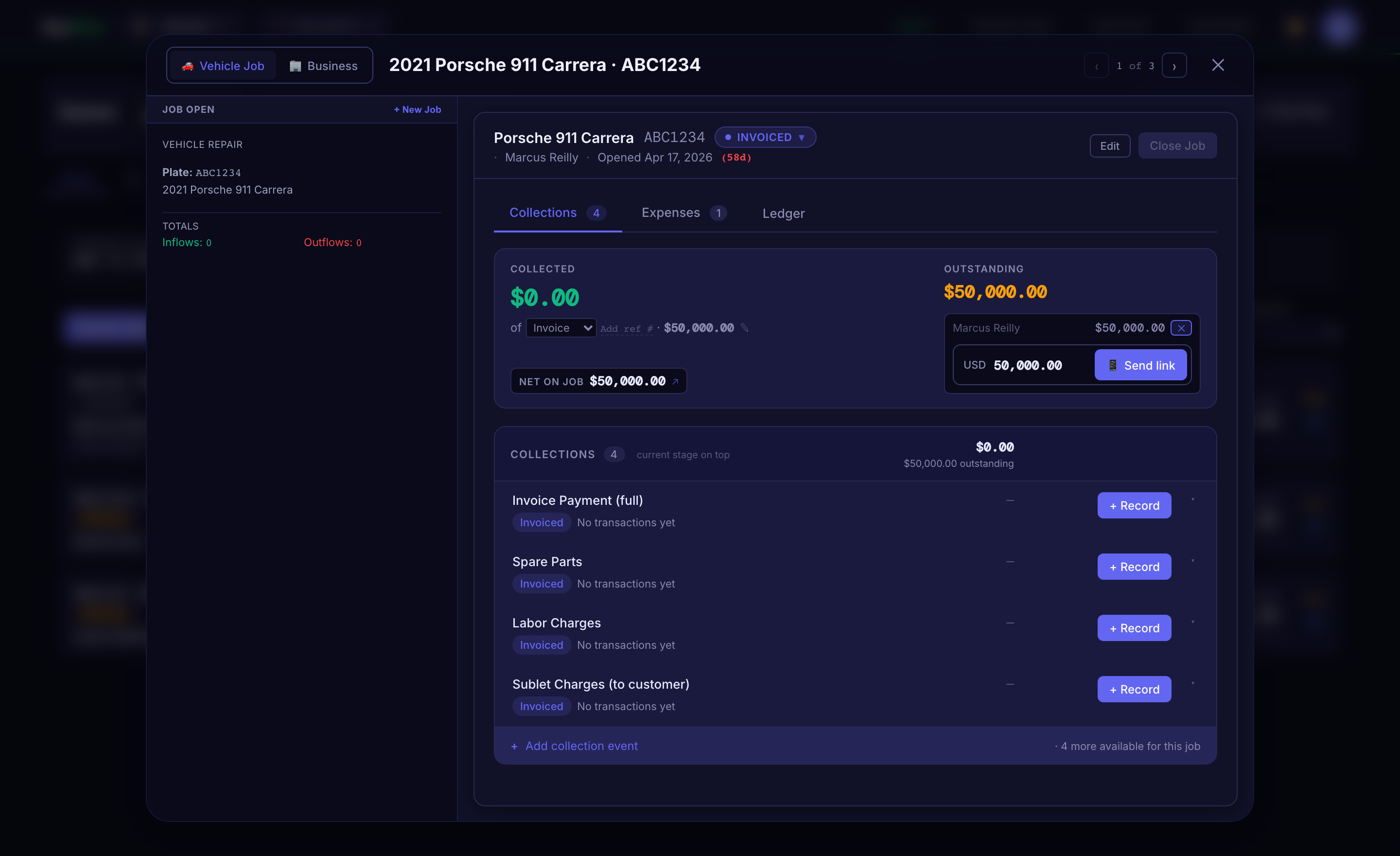
Task: Add a collection event
Action: (x=575, y=746)
